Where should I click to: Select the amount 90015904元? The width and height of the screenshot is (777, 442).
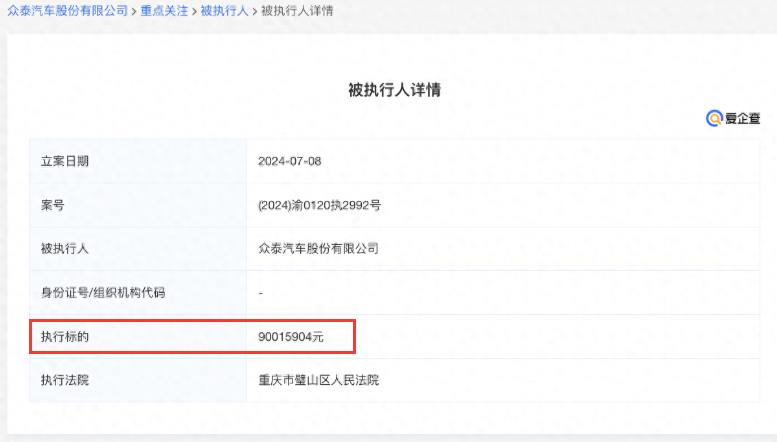point(291,337)
